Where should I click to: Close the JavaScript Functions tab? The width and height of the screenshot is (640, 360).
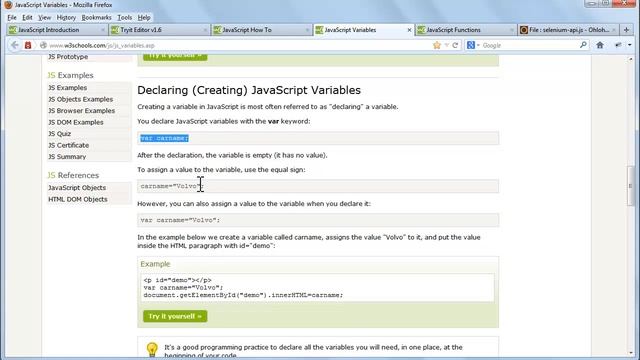tap(511, 30)
